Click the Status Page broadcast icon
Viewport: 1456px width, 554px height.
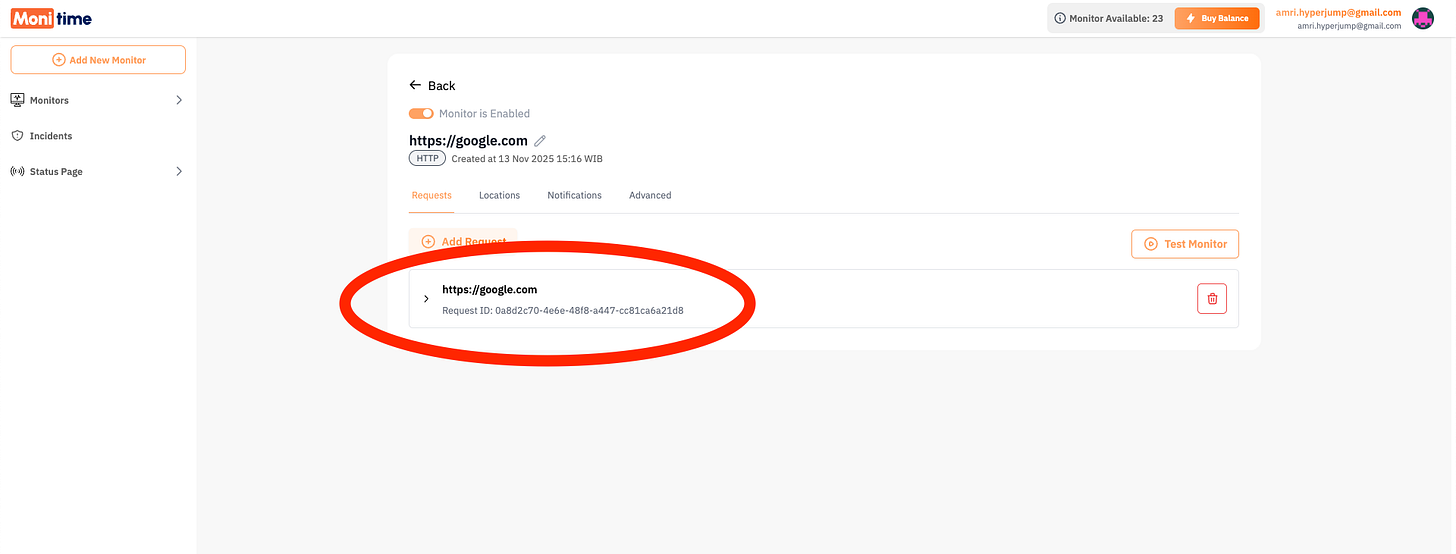pyautogui.click(x=17, y=172)
